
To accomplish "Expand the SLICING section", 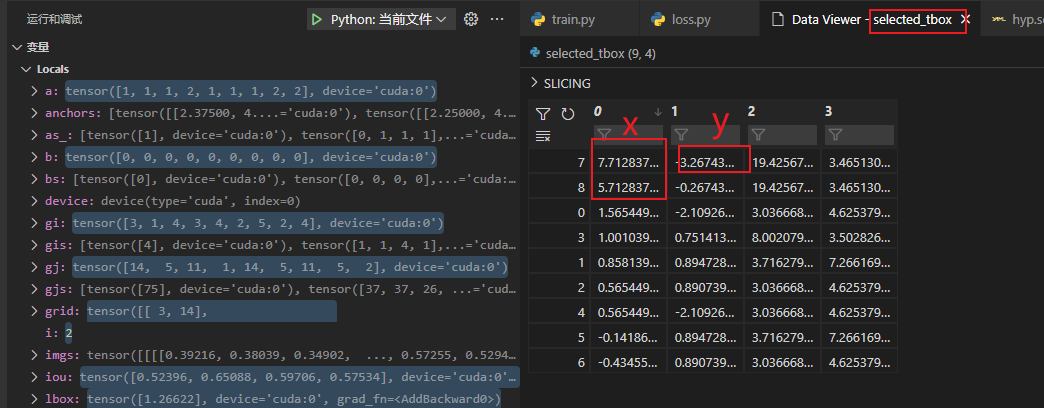I will [x=535, y=83].
